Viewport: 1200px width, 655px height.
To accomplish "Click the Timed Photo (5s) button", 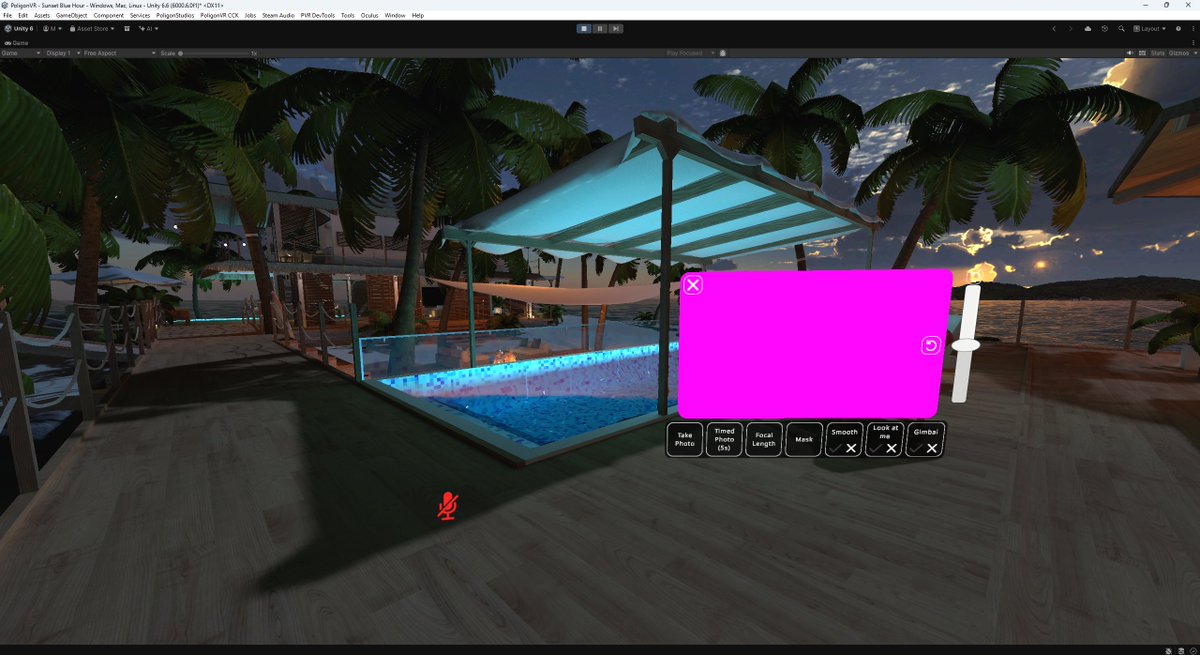I will pyautogui.click(x=725, y=439).
